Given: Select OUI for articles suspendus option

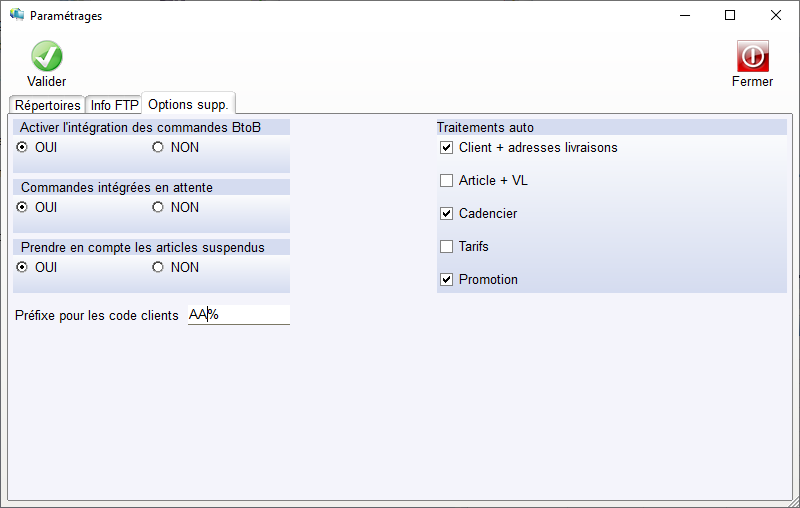Looking at the screenshot, I should coord(22,267).
